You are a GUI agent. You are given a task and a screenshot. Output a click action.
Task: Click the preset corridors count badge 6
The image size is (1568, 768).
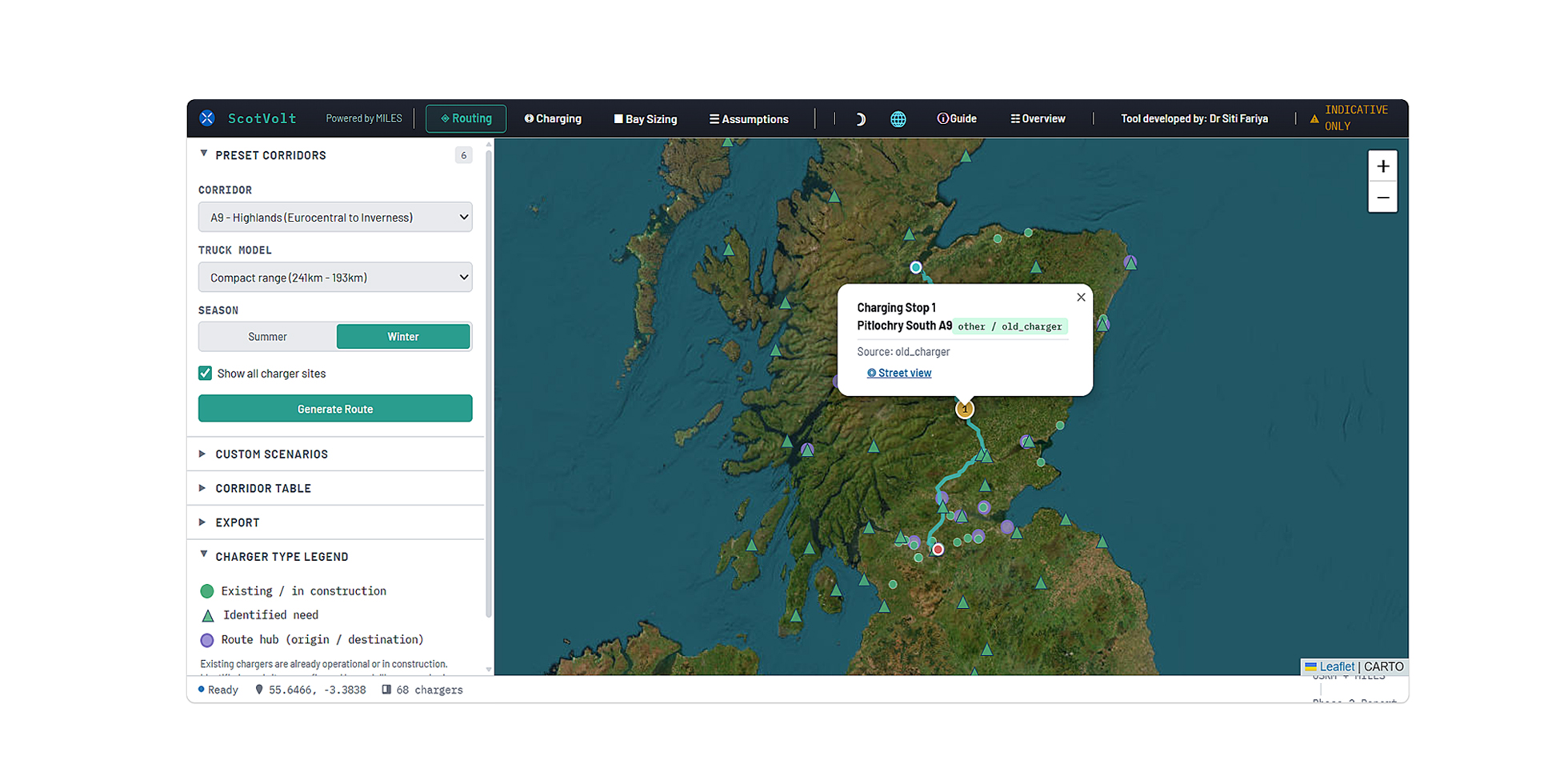[x=463, y=155]
